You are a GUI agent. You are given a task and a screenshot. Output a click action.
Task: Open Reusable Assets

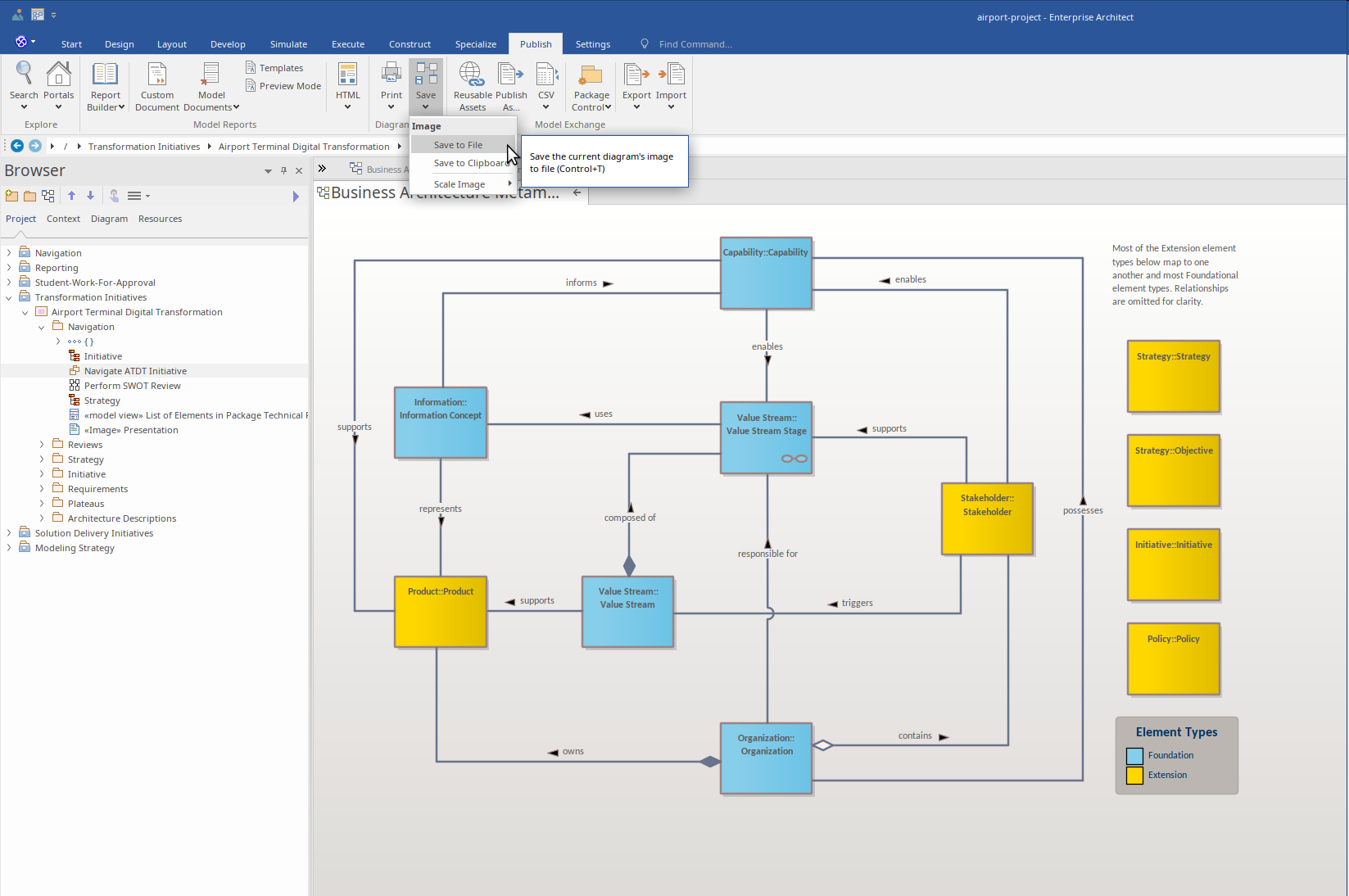click(x=473, y=86)
